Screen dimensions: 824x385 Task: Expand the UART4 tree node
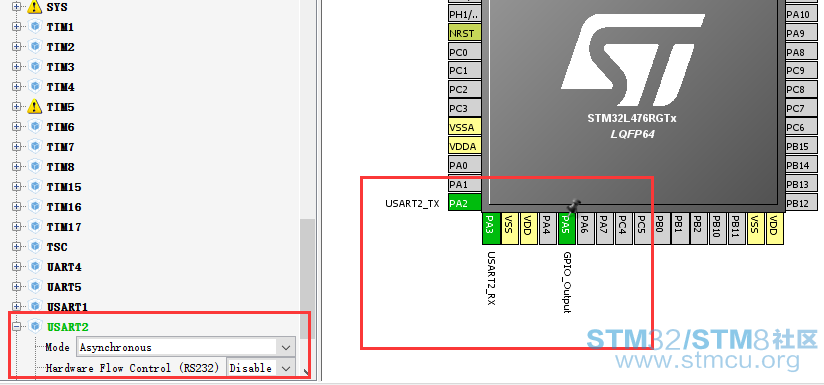pos(17,266)
